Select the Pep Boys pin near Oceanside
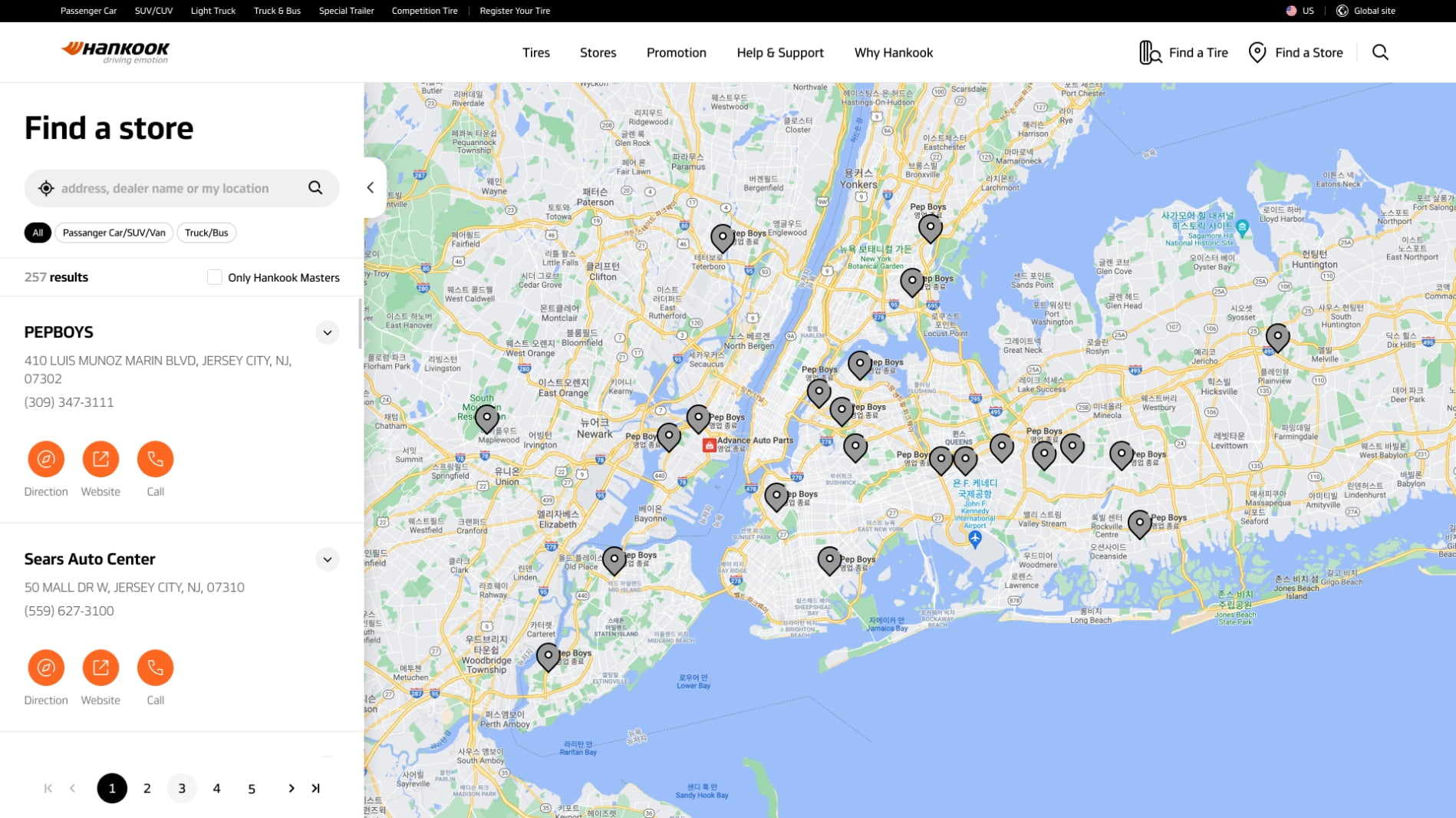 coord(1139,525)
